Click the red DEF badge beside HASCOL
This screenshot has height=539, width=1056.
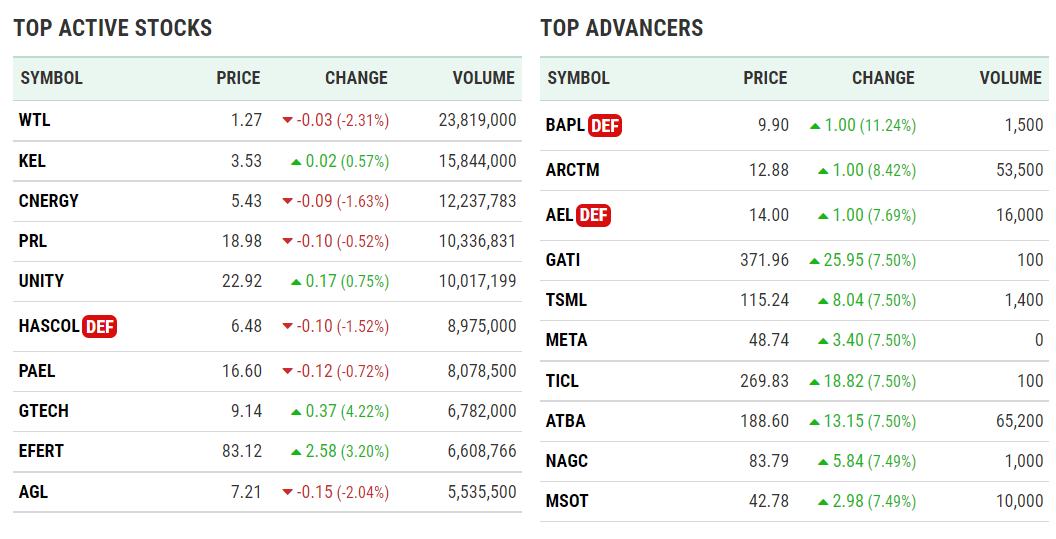click(100, 326)
